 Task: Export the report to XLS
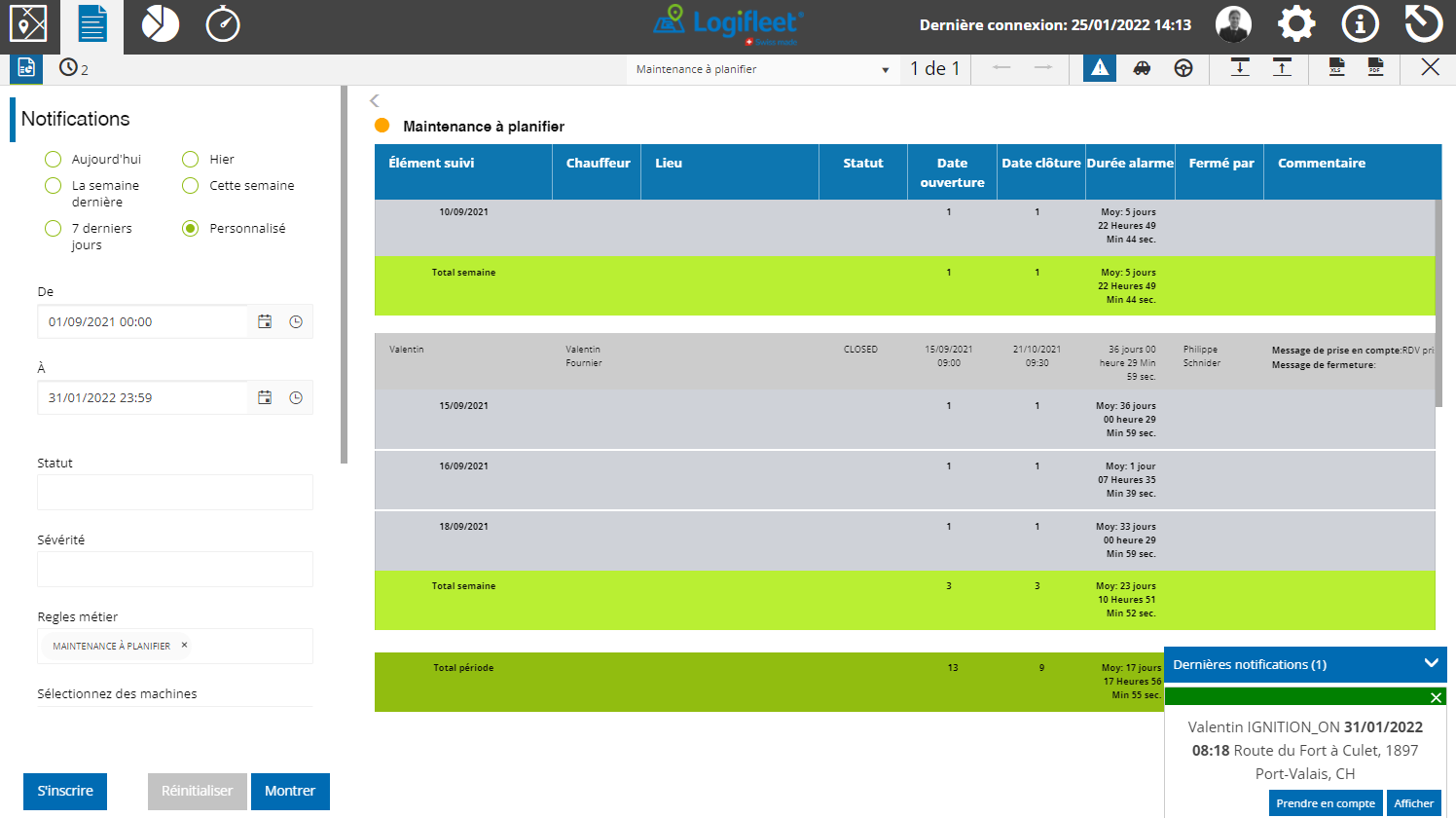(1335, 68)
